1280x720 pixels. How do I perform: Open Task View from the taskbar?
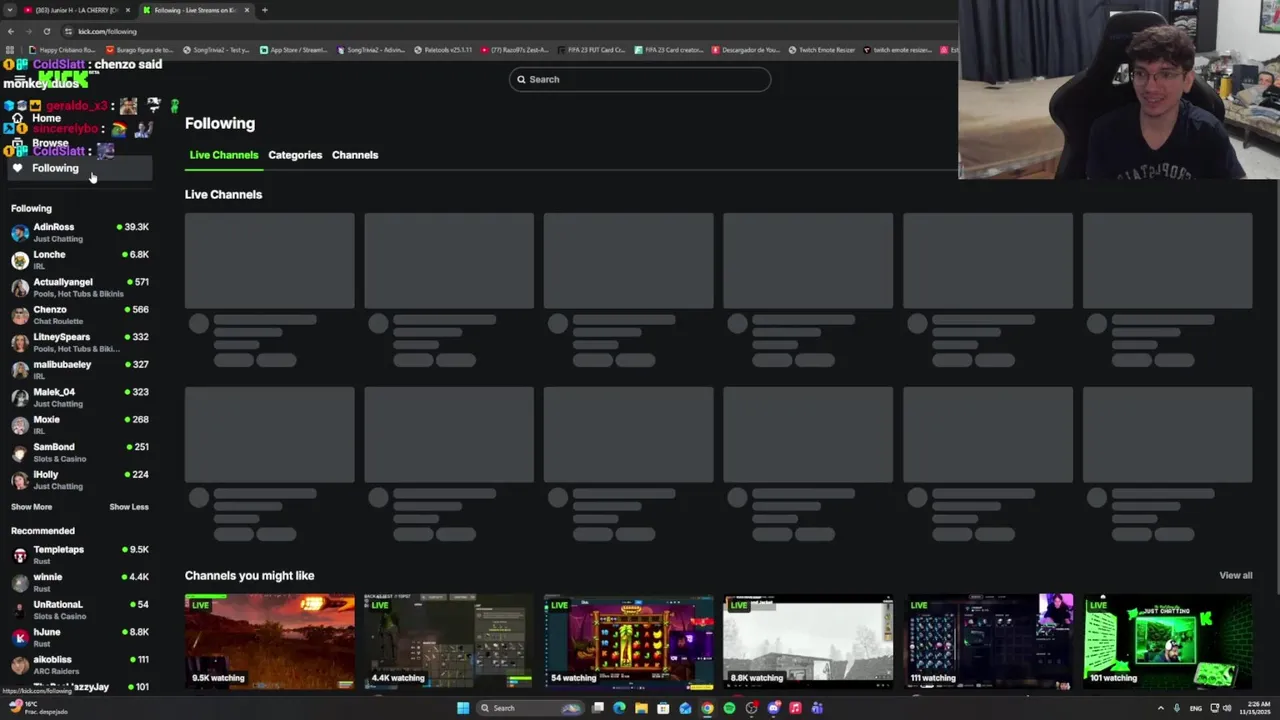tap(598, 708)
